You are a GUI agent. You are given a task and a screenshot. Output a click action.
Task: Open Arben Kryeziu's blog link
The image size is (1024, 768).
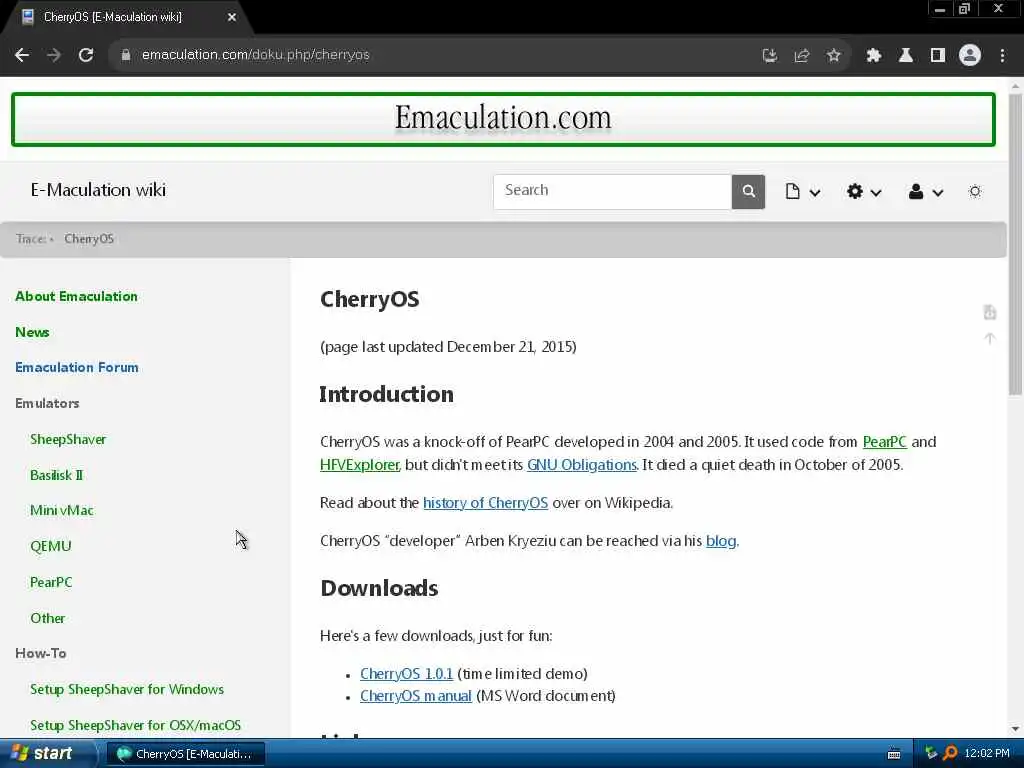click(721, 541)
